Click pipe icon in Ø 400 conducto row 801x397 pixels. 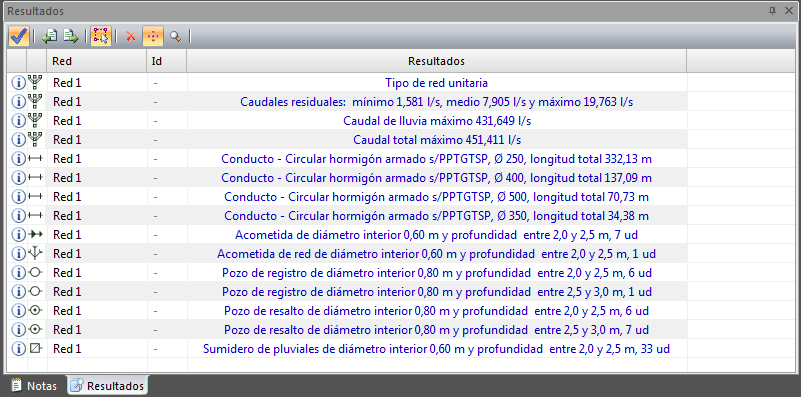[36, 178]
